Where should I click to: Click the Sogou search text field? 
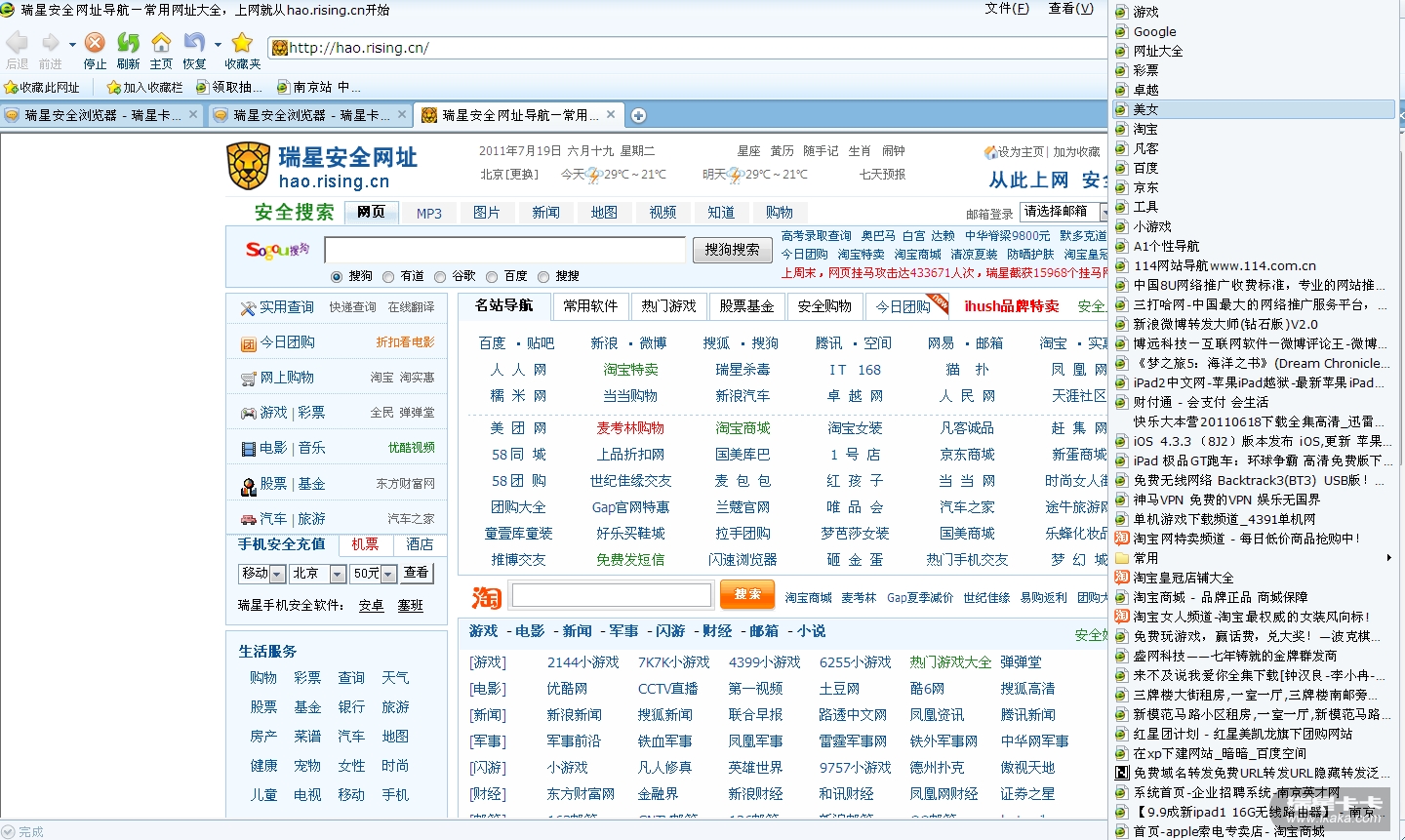coord(504,250)
